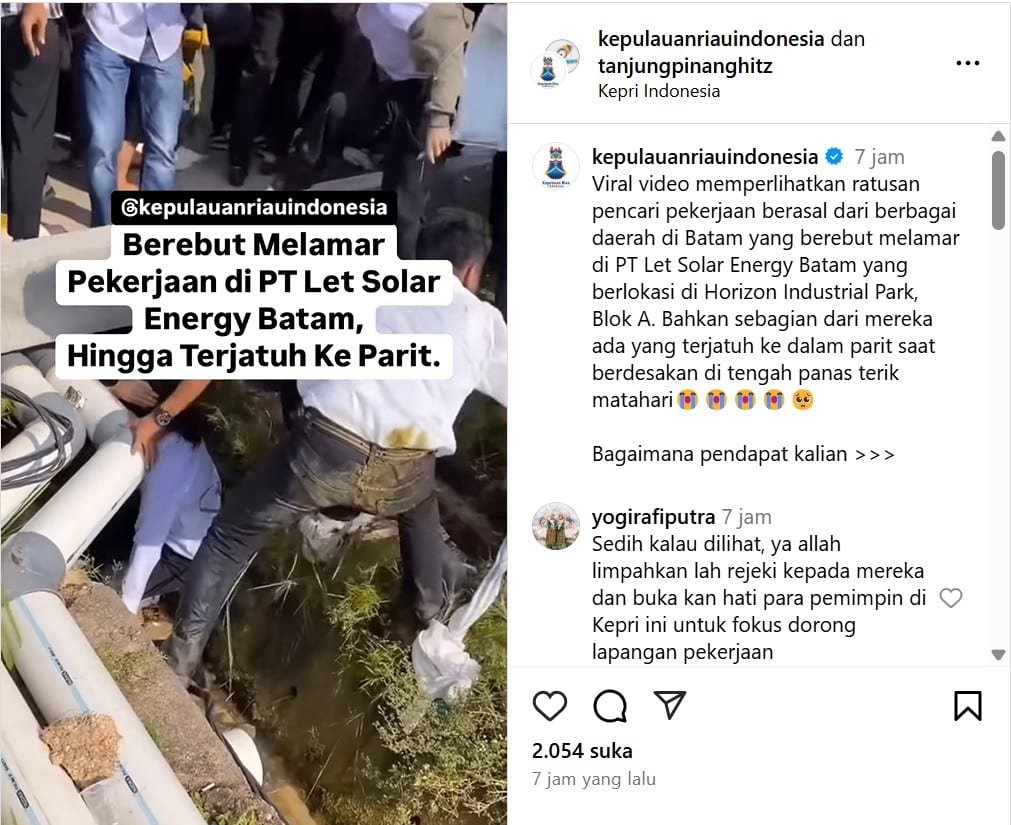Click the stacked profile avatars in header
The image size is (1011, 825).
point(555,63)
